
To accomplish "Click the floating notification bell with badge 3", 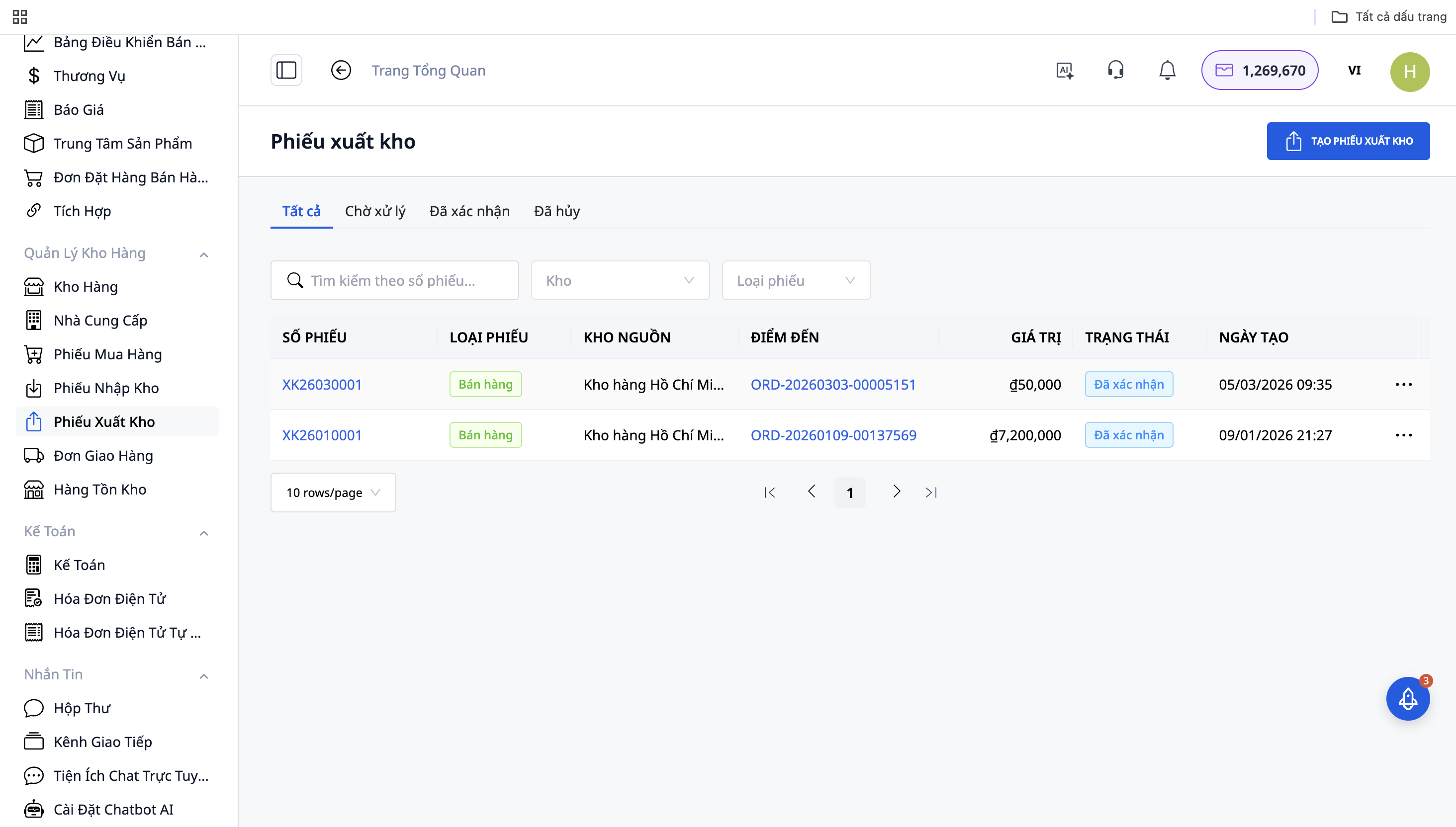I will click(x=1408, y=699).
